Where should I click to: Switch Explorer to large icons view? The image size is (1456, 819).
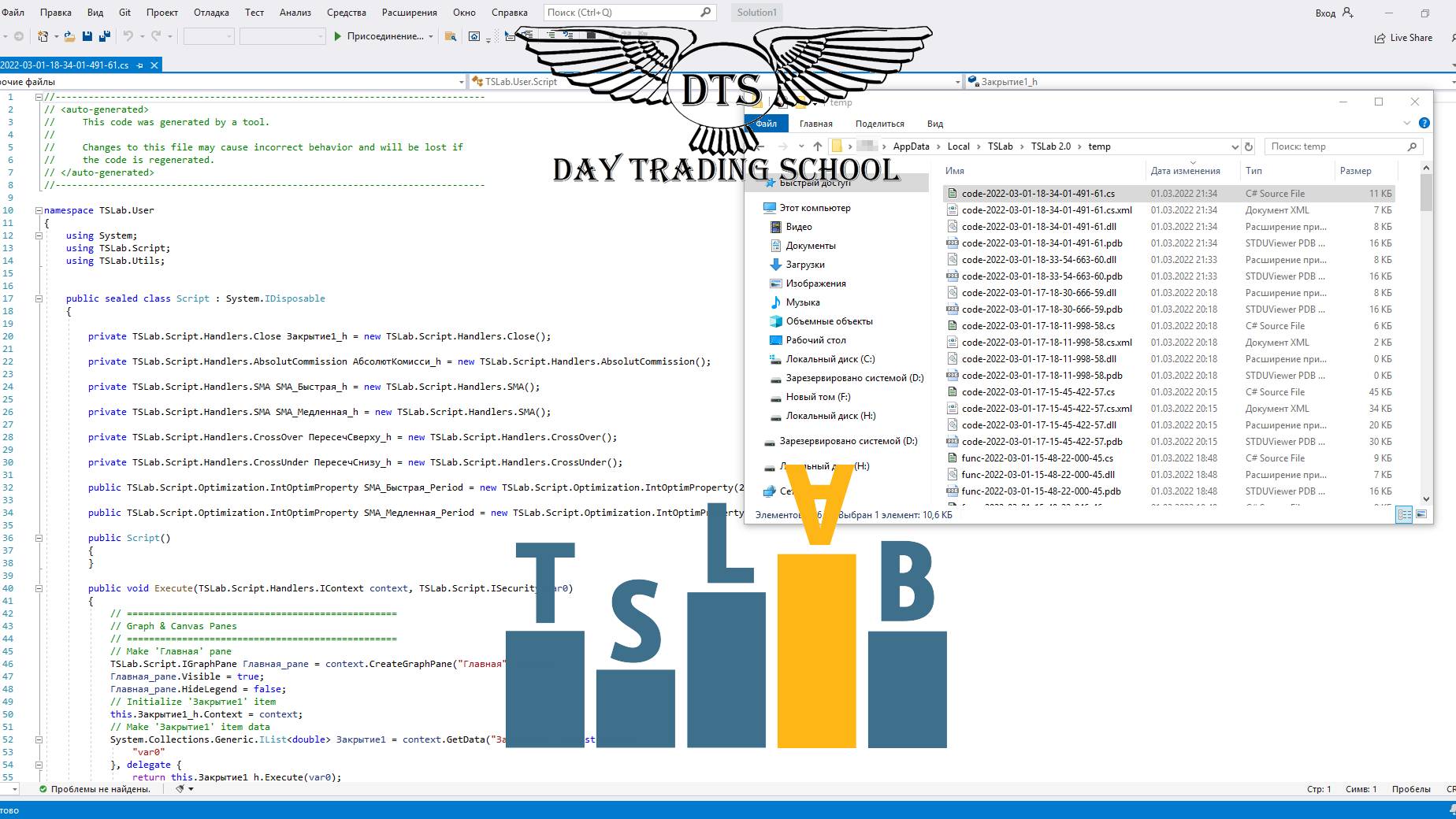[x=1421, y=514]
